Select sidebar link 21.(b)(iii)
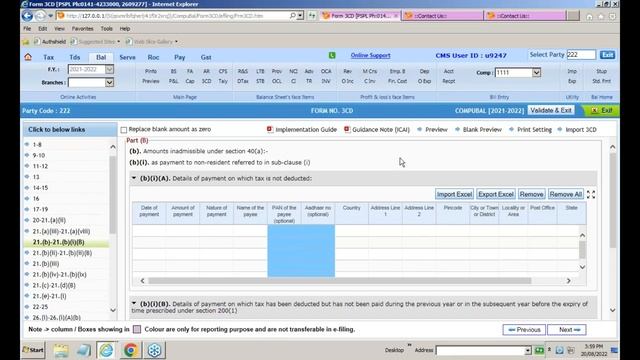The image size is (640, 360). coord(46,264)
